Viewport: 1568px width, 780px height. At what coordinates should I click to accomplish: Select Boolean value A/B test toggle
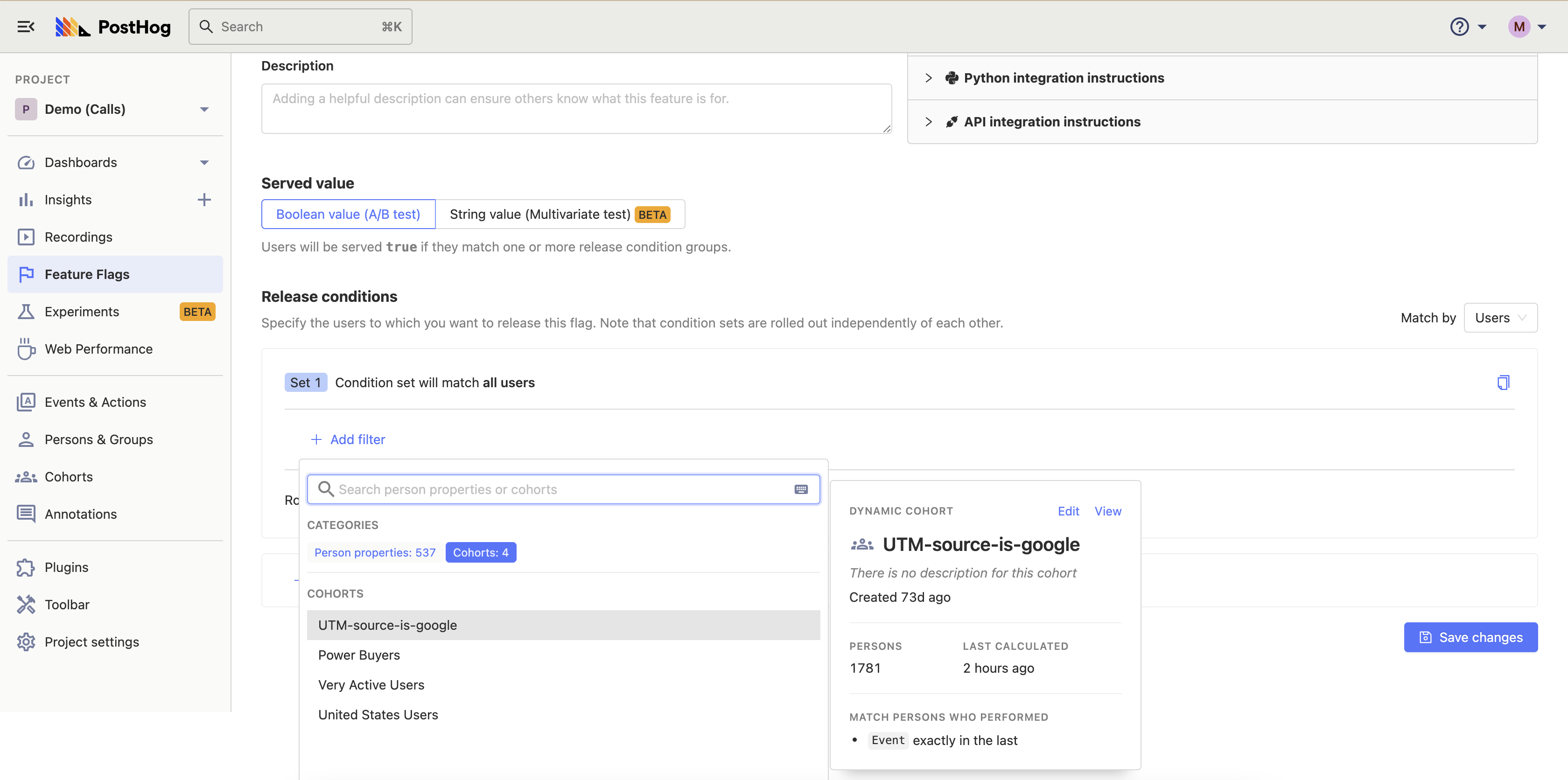pyautogui.click(x=348, y=214)
